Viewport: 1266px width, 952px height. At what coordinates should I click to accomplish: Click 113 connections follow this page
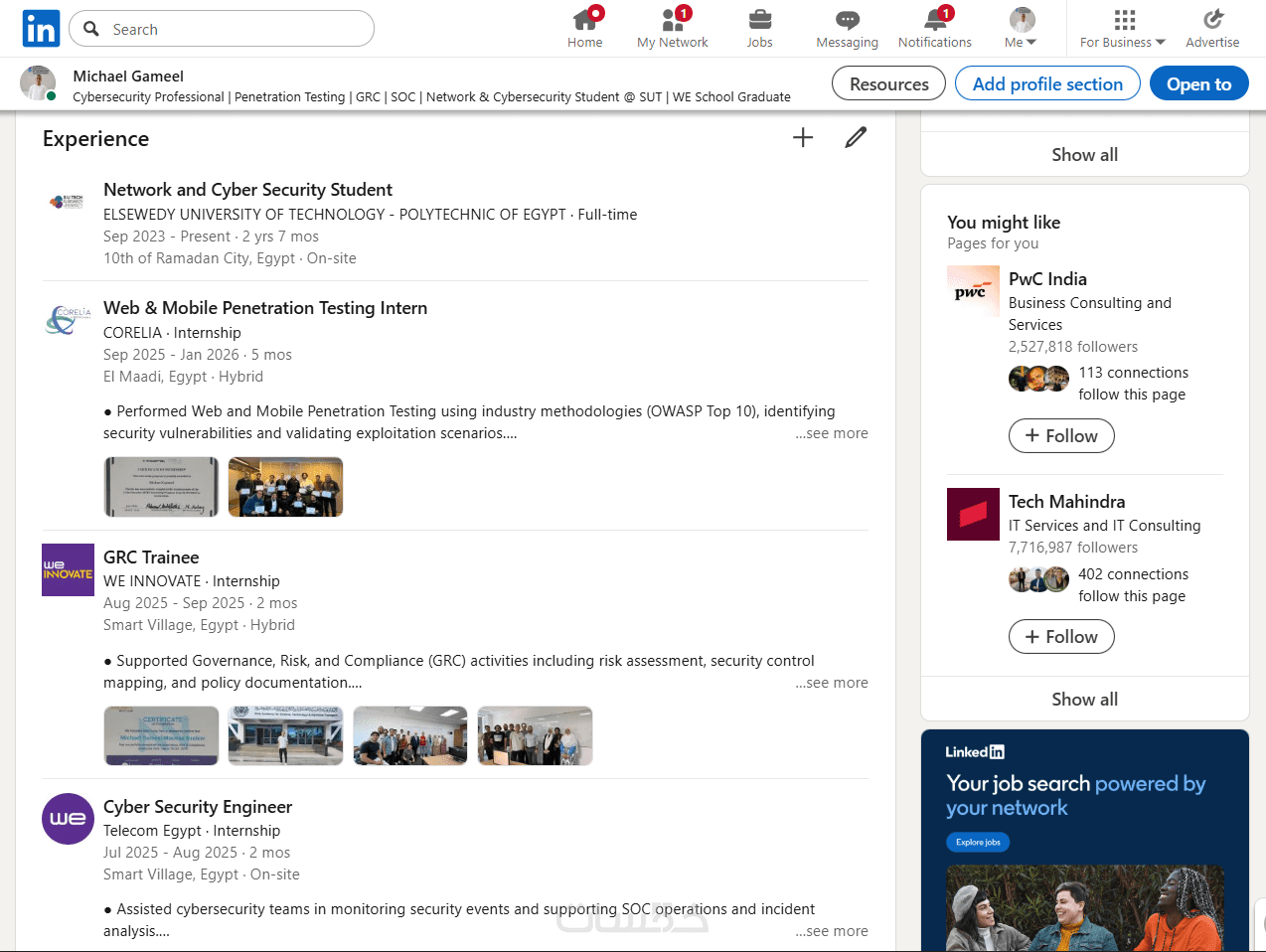1133,384
